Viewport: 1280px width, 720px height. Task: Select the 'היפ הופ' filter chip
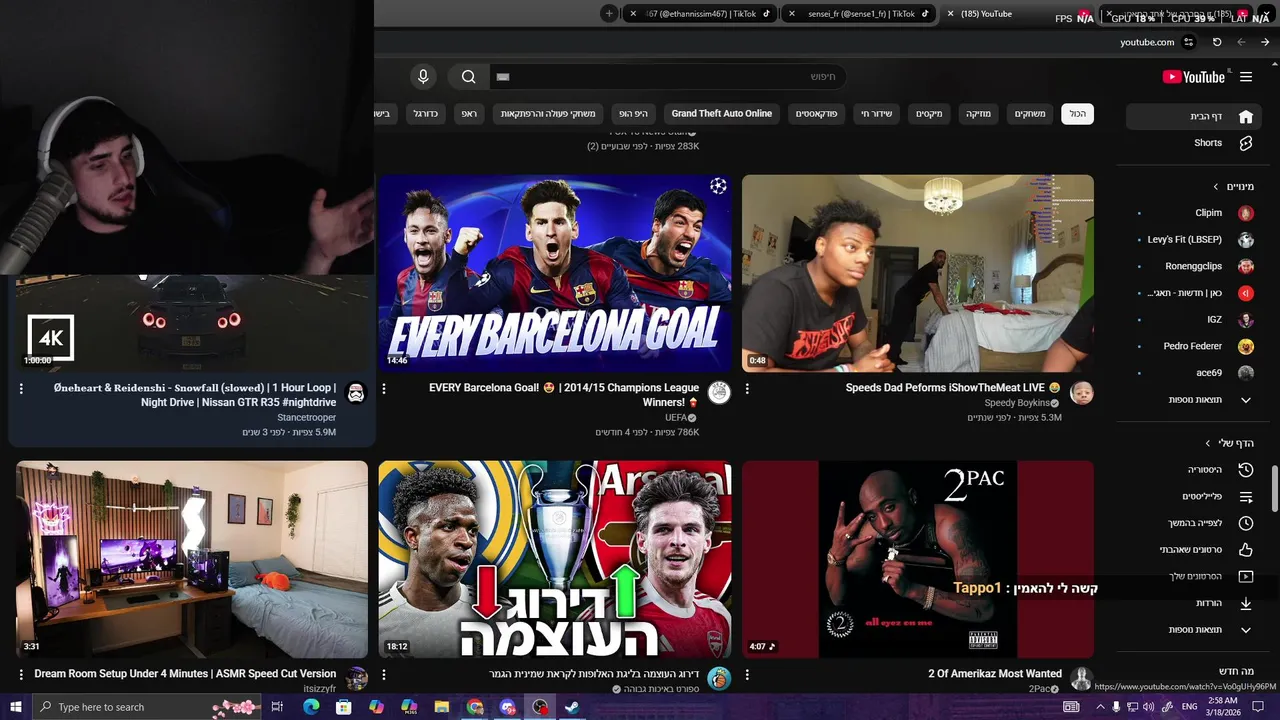click(x=633, y=114)
